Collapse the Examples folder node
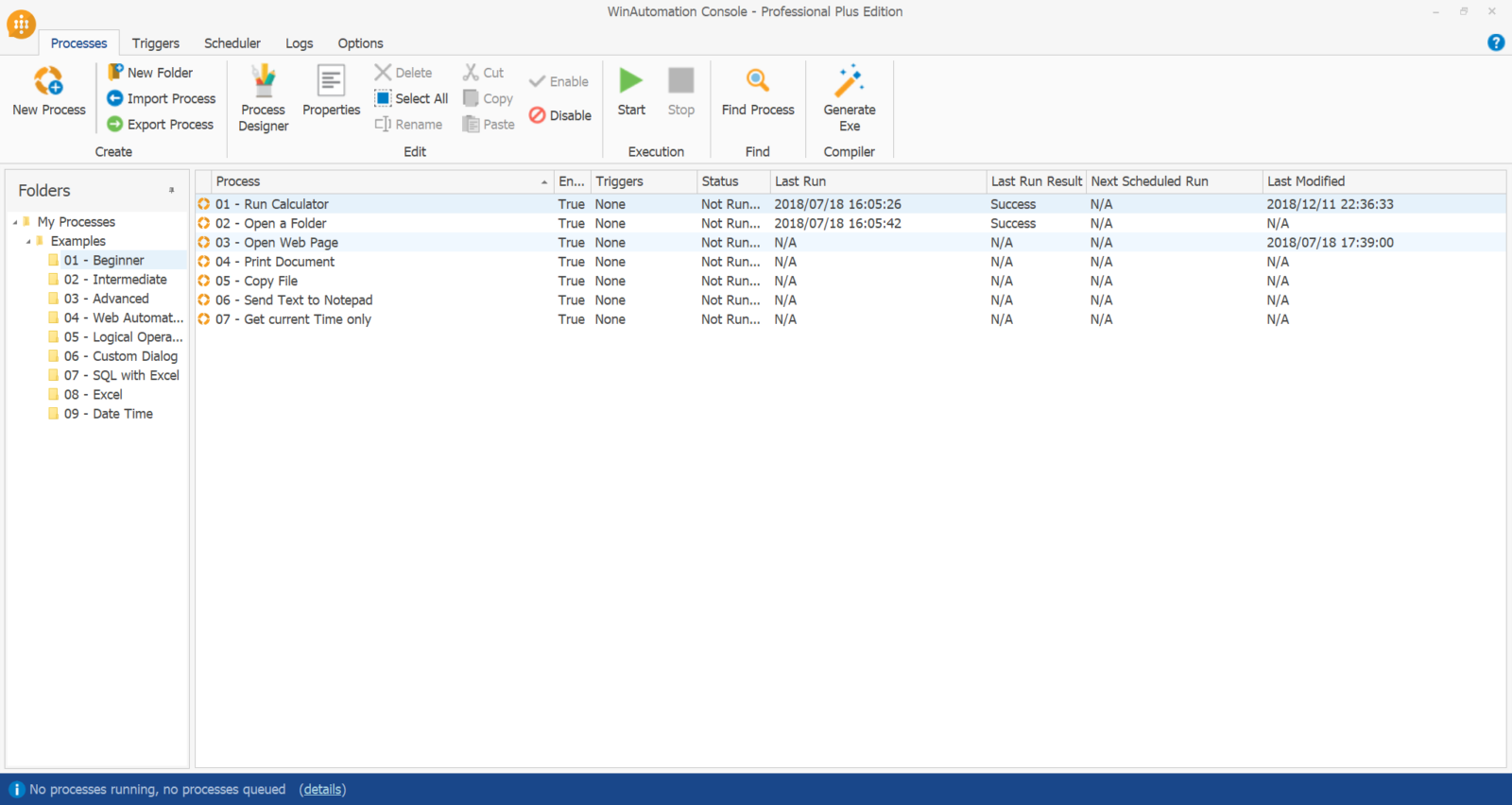Image resolution: width=1512 pixels, height=805 pixels. point(28,242)
